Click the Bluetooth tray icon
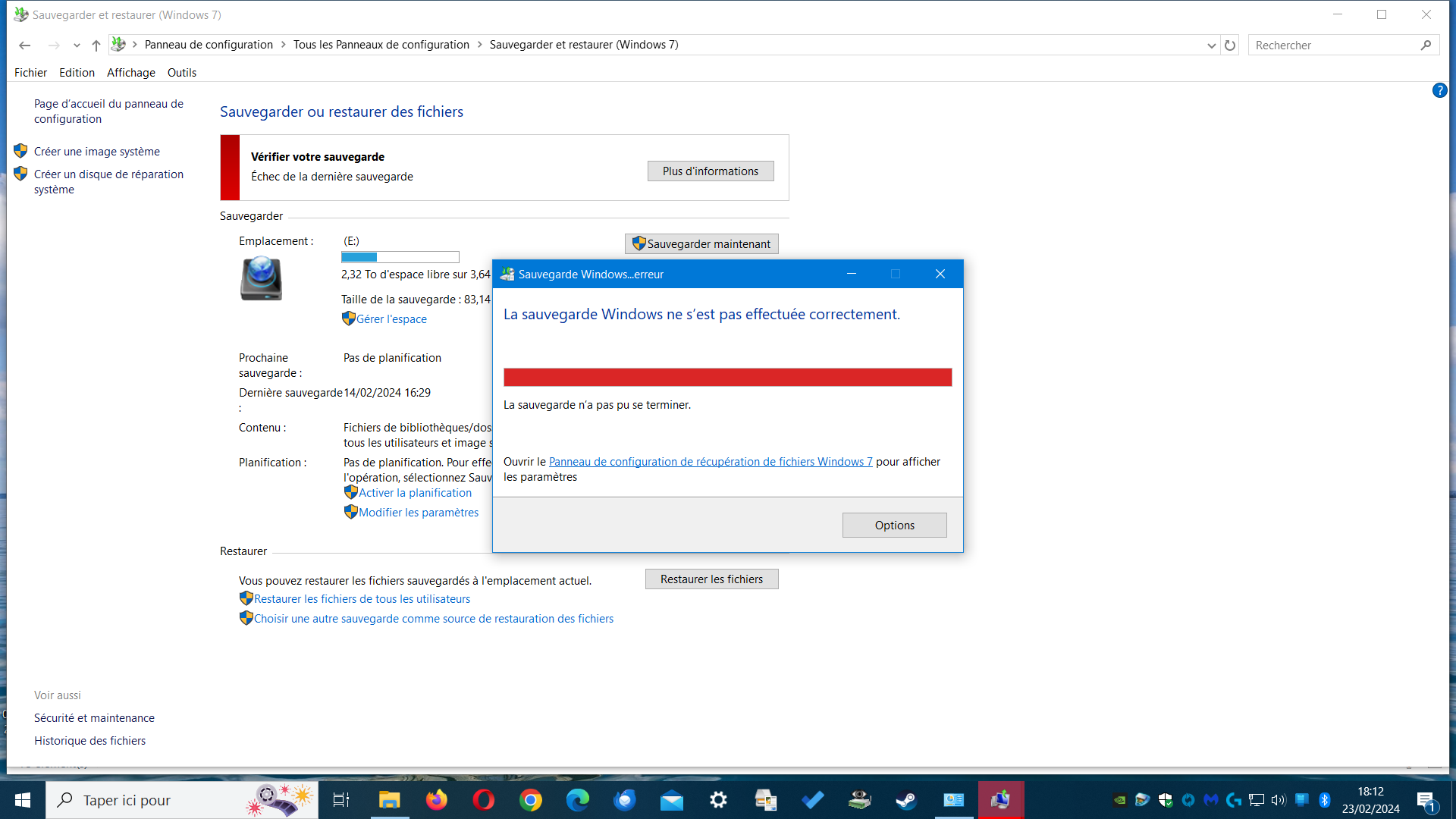1456x819 pixels. pos(1325,800)
